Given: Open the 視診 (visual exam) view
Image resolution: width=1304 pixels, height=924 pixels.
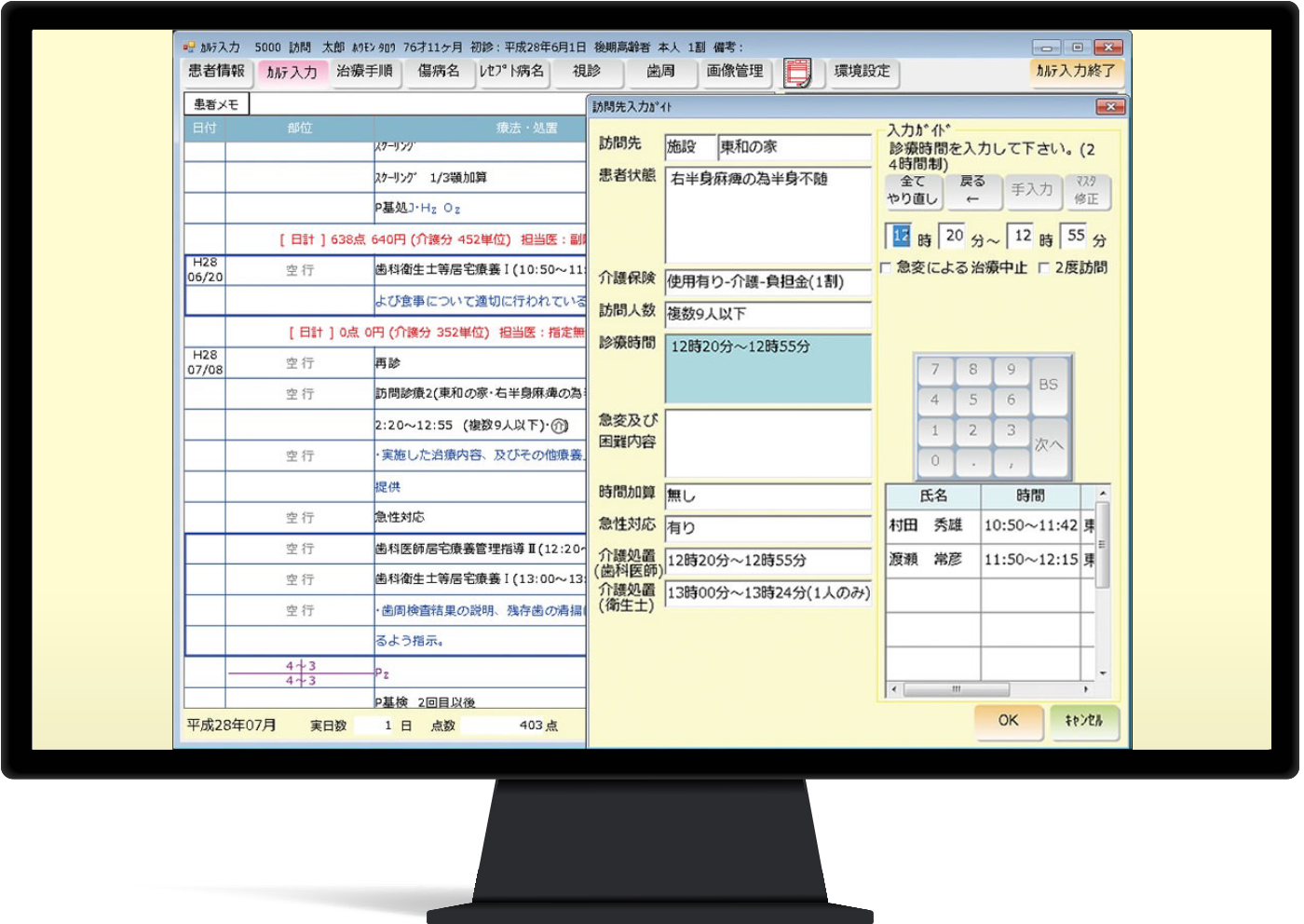Looking at the screenshot, I should coord(588,71).
